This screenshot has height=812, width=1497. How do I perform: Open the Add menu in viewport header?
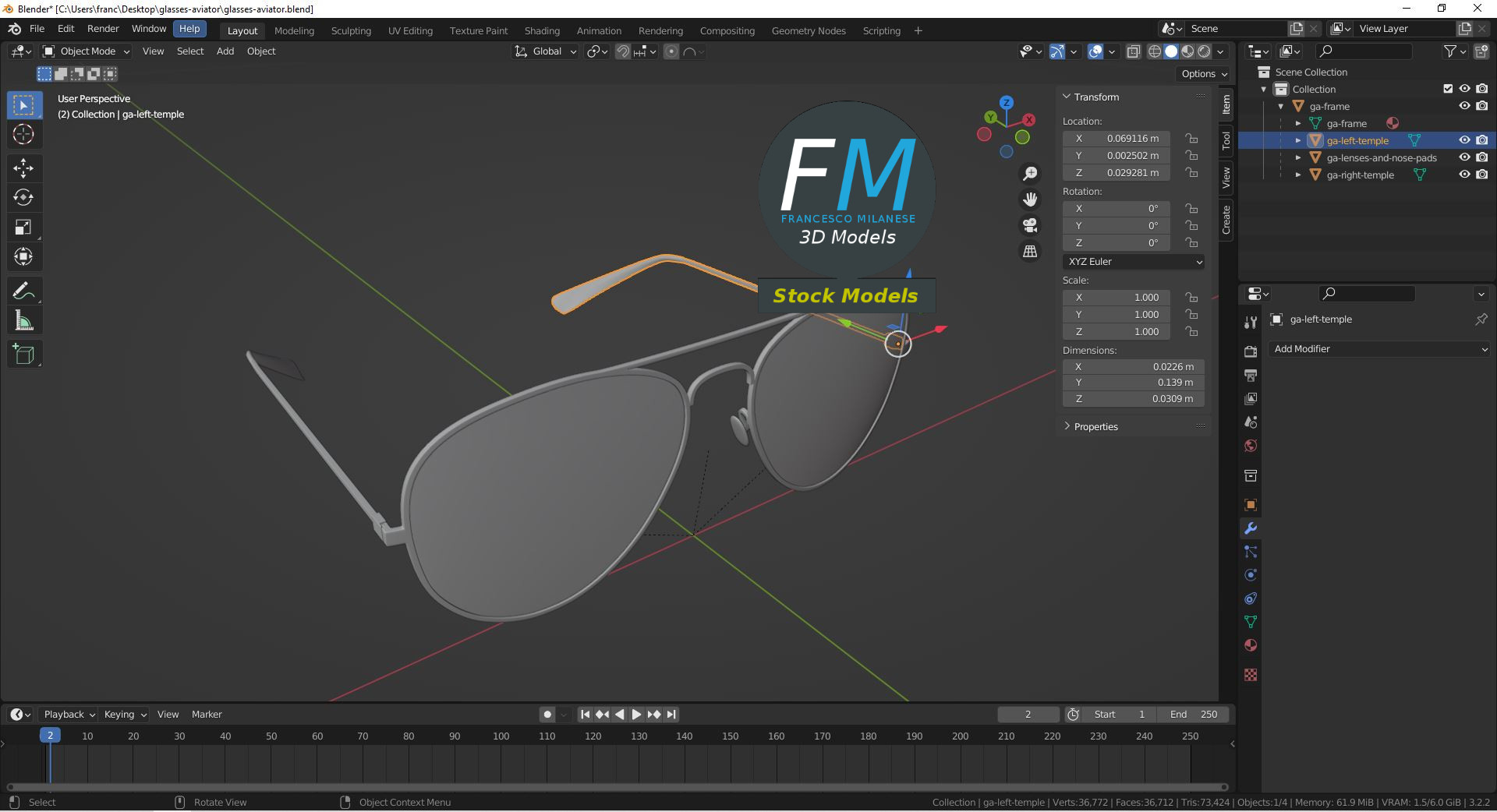click(225, 51)
